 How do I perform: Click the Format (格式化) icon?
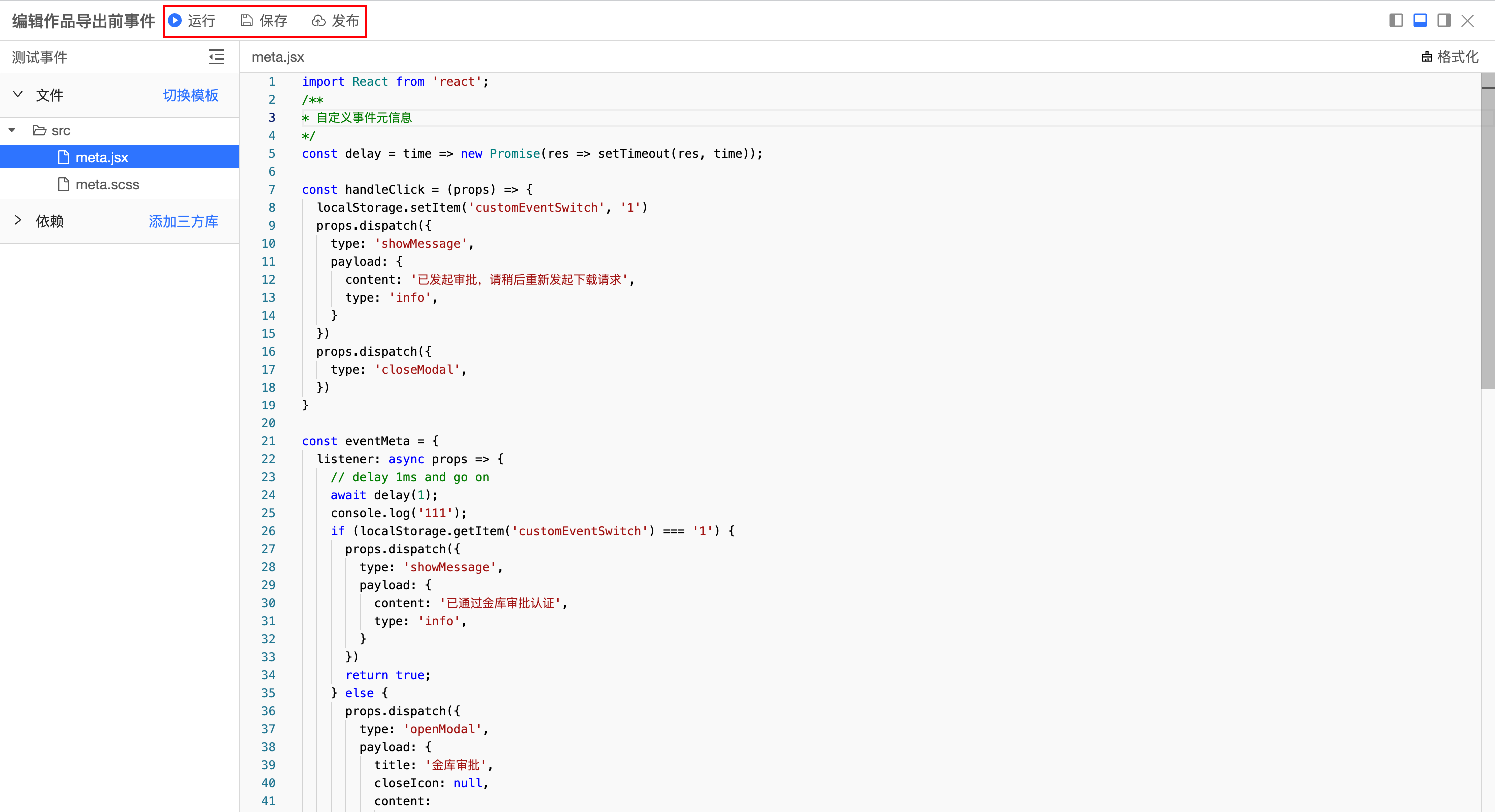point(1427,57)
